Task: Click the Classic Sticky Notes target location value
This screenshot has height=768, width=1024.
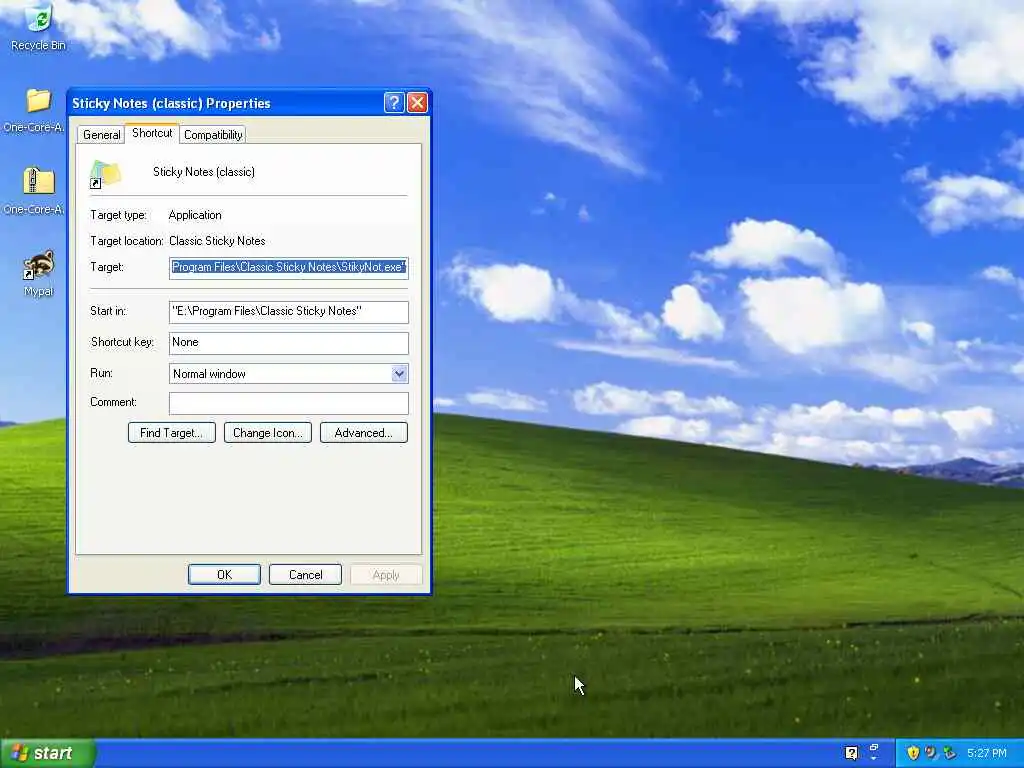Action: (217, 241)
